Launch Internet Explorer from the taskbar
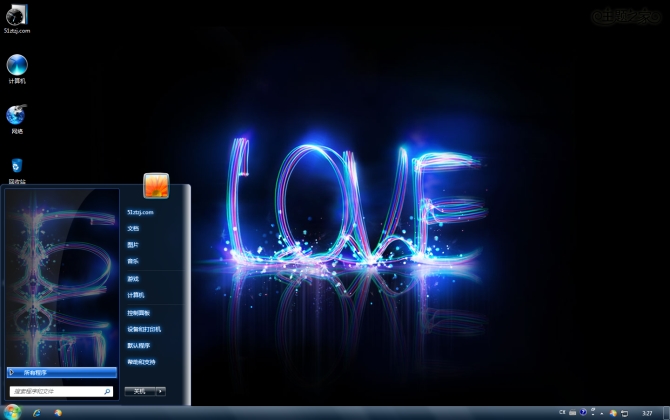 (37, 413)
